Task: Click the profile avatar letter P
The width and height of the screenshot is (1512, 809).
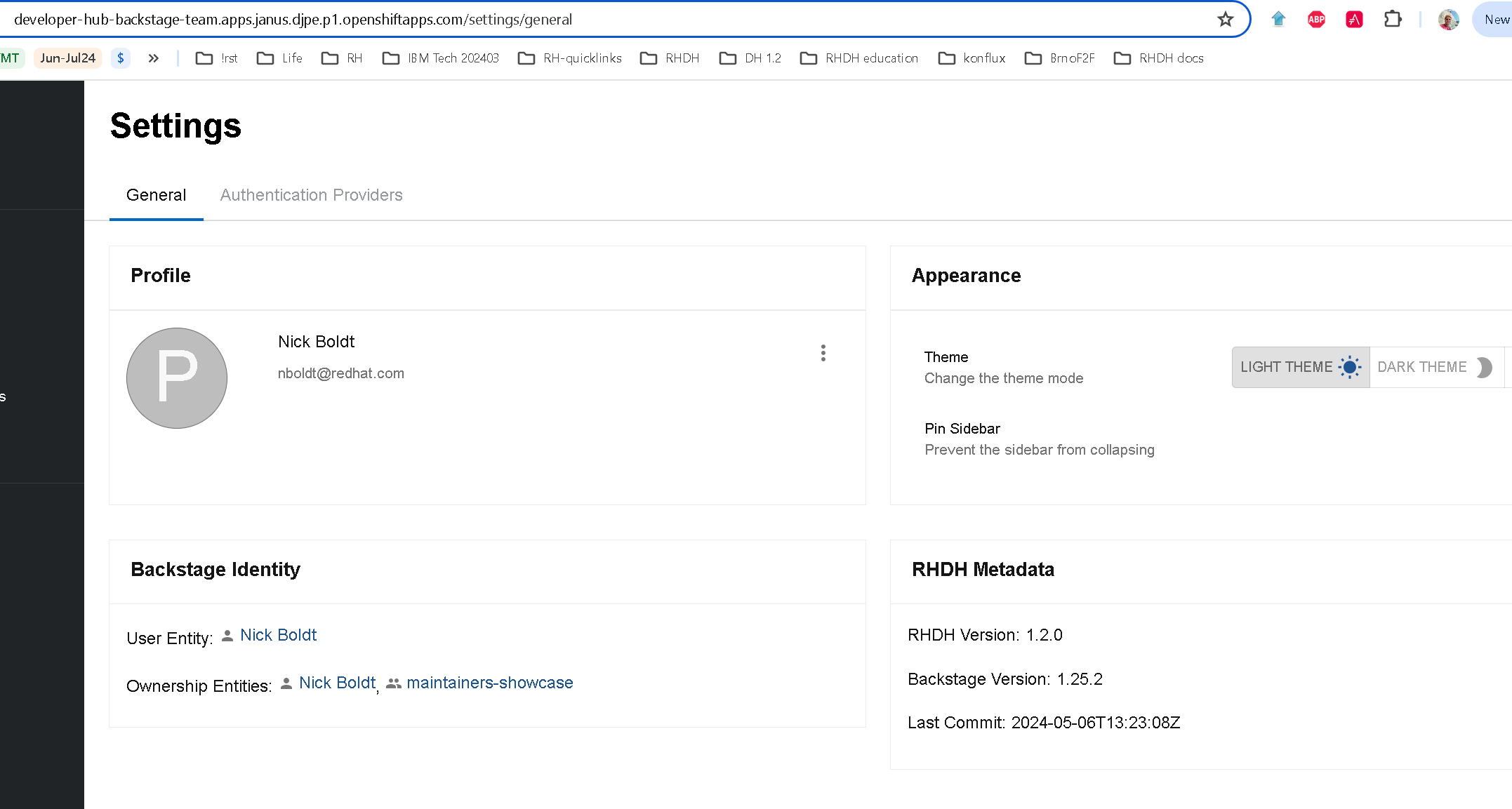Action: click(x=177, y=378)
